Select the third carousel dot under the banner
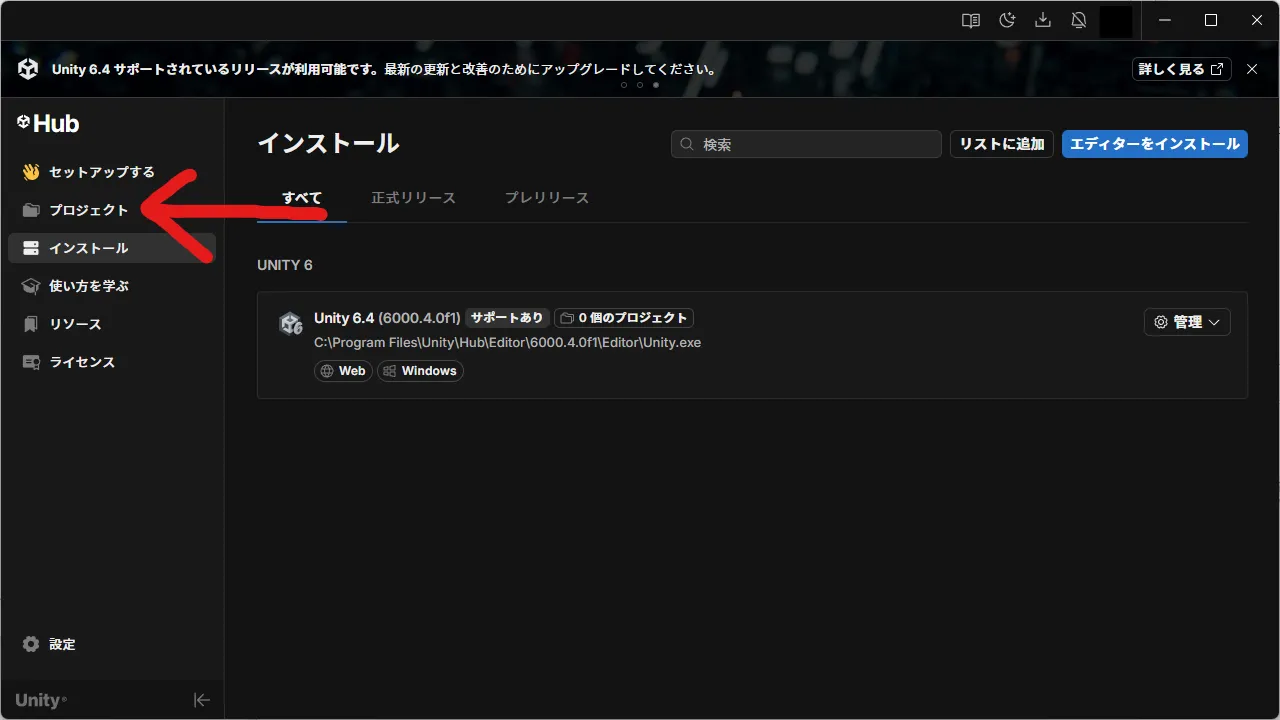The image size is (1280, 720). [x=656, y=85]
